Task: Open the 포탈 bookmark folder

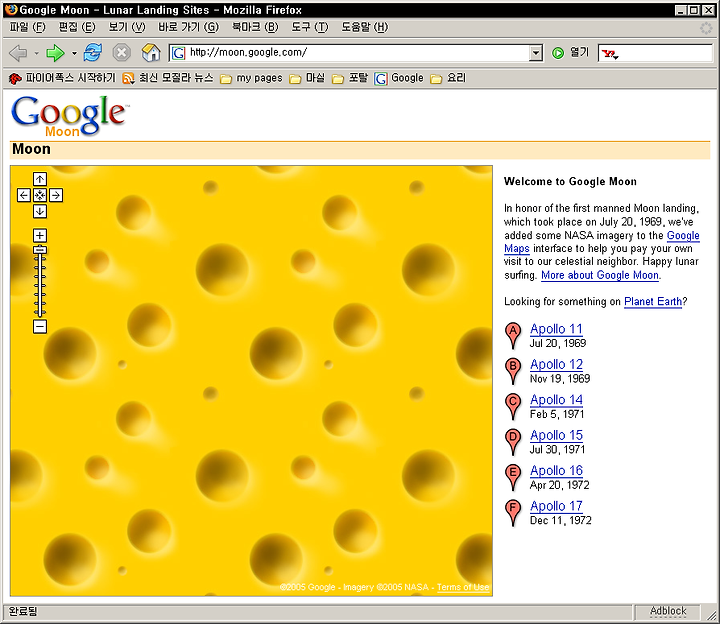Action: point(350,79)
